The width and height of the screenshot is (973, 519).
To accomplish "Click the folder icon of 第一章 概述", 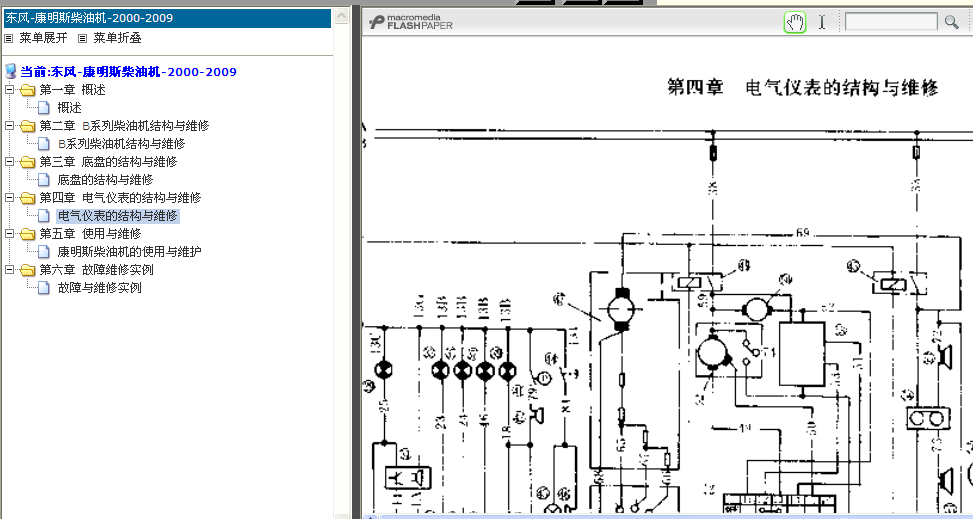I will (x=27, y=91).
